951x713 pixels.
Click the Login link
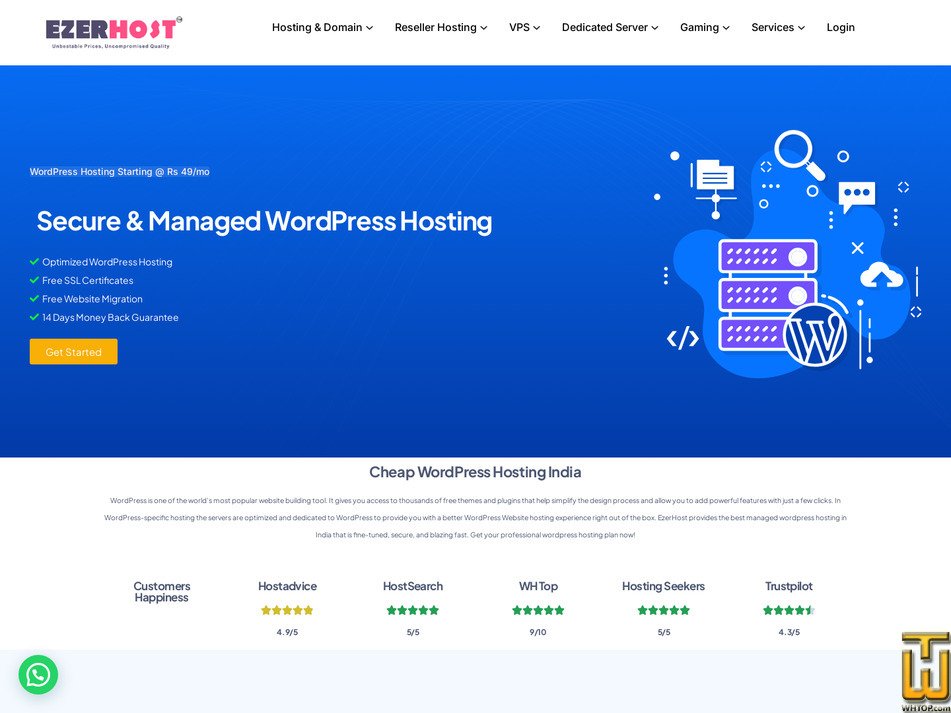840,27
